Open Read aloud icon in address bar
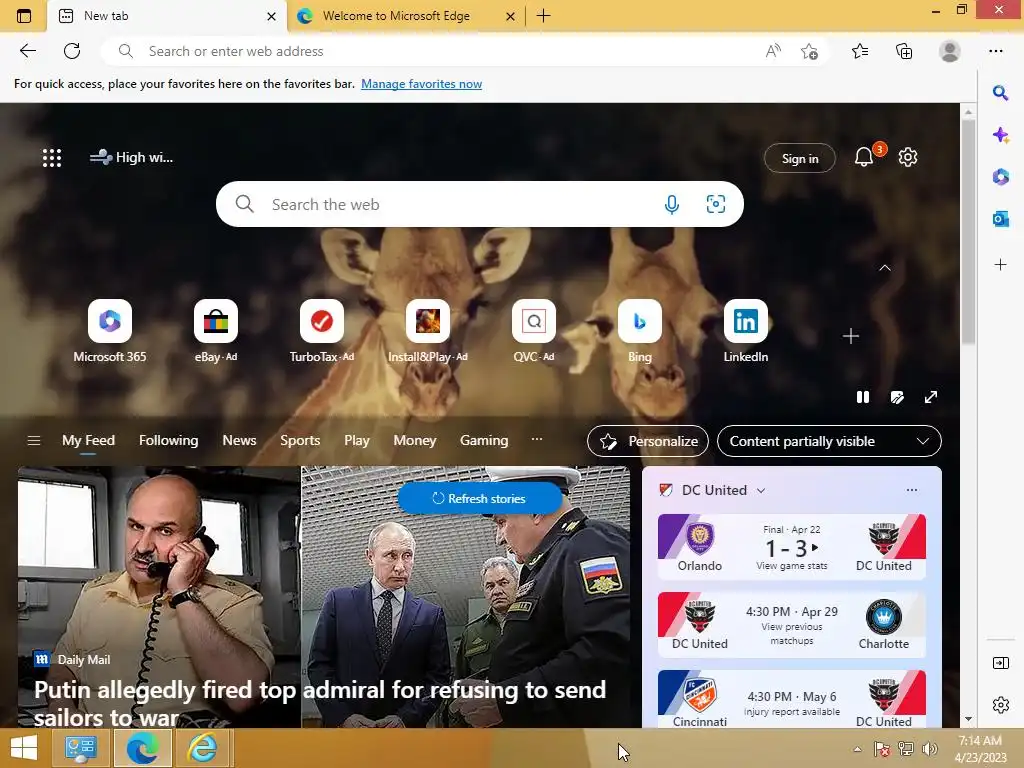Image resolution: width=1024 pixels, height=768 pixels. coord(773,51)
